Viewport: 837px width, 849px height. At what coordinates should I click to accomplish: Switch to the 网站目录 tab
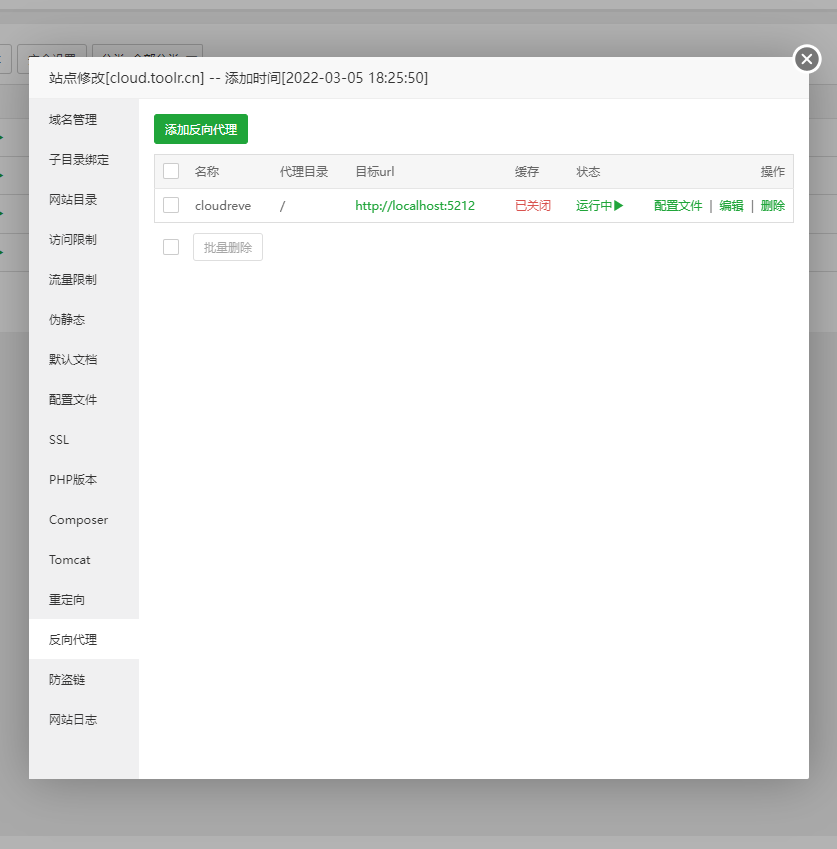[x=84, y=200]
